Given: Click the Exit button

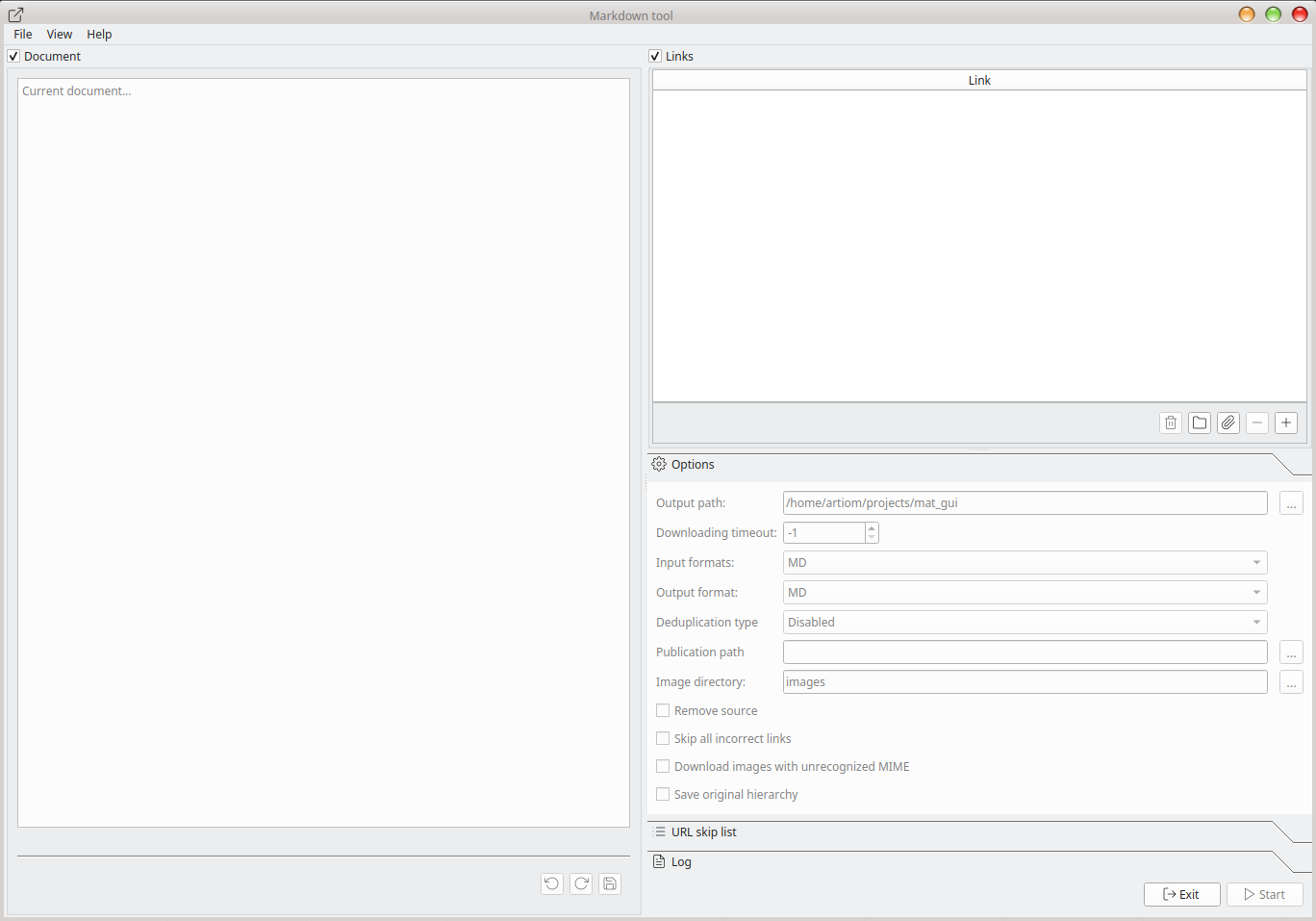Looking at the screenshot, I should (x=1181, y=894).
